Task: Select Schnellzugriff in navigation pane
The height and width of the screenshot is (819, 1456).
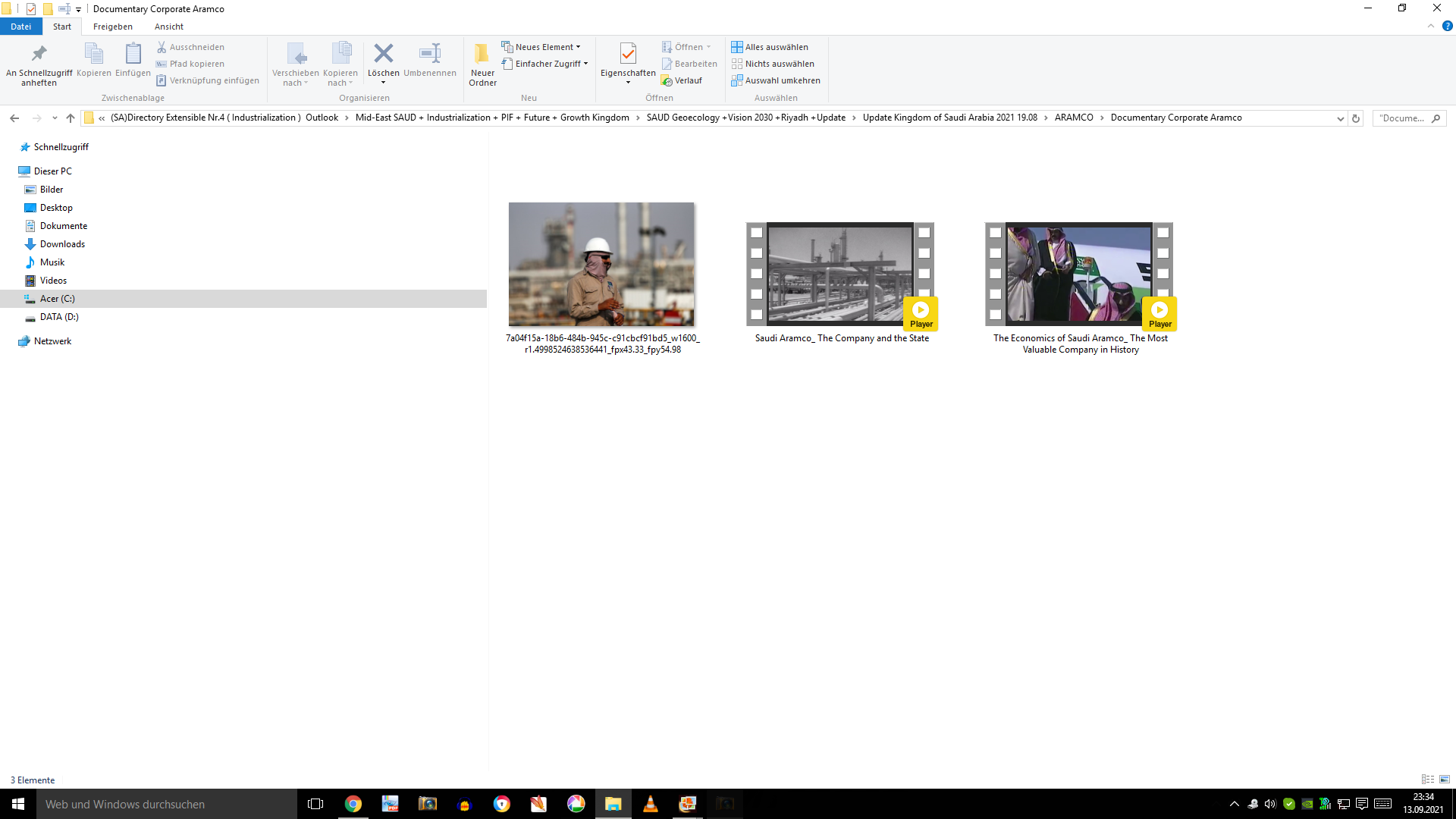Action: pos(61,147)
